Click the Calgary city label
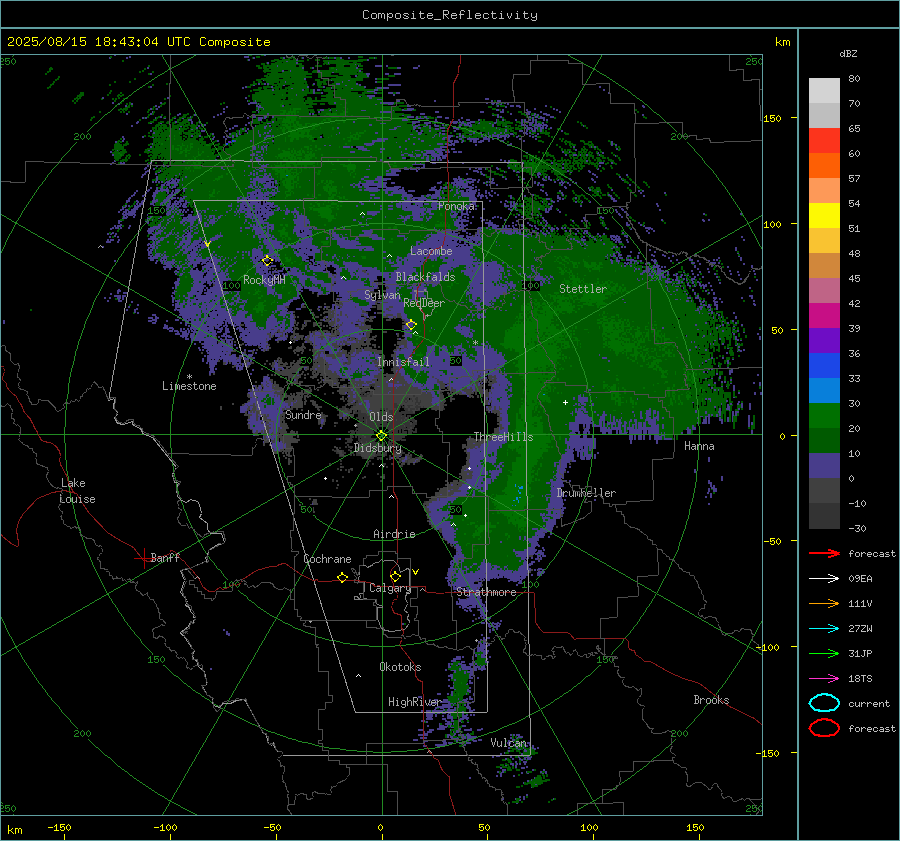The image size is (900, 841). pyautogui.click(x=390, y=588)
